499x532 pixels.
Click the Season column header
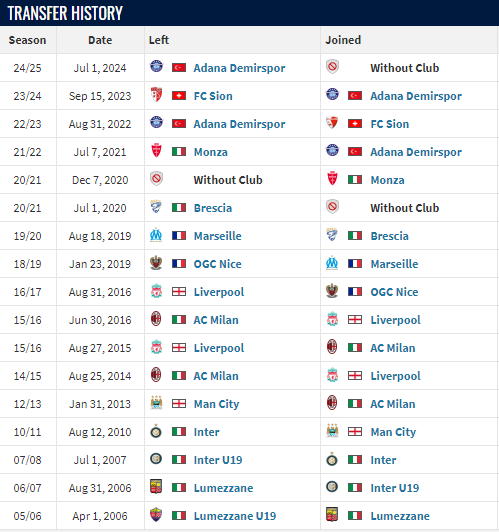[x=27, y=40]
